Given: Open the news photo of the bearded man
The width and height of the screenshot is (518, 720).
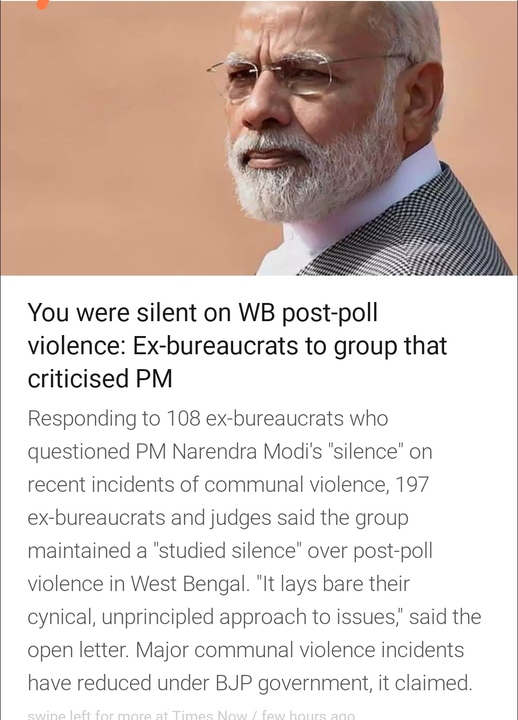Looking at the screenshot, I should tap(259, 138).
